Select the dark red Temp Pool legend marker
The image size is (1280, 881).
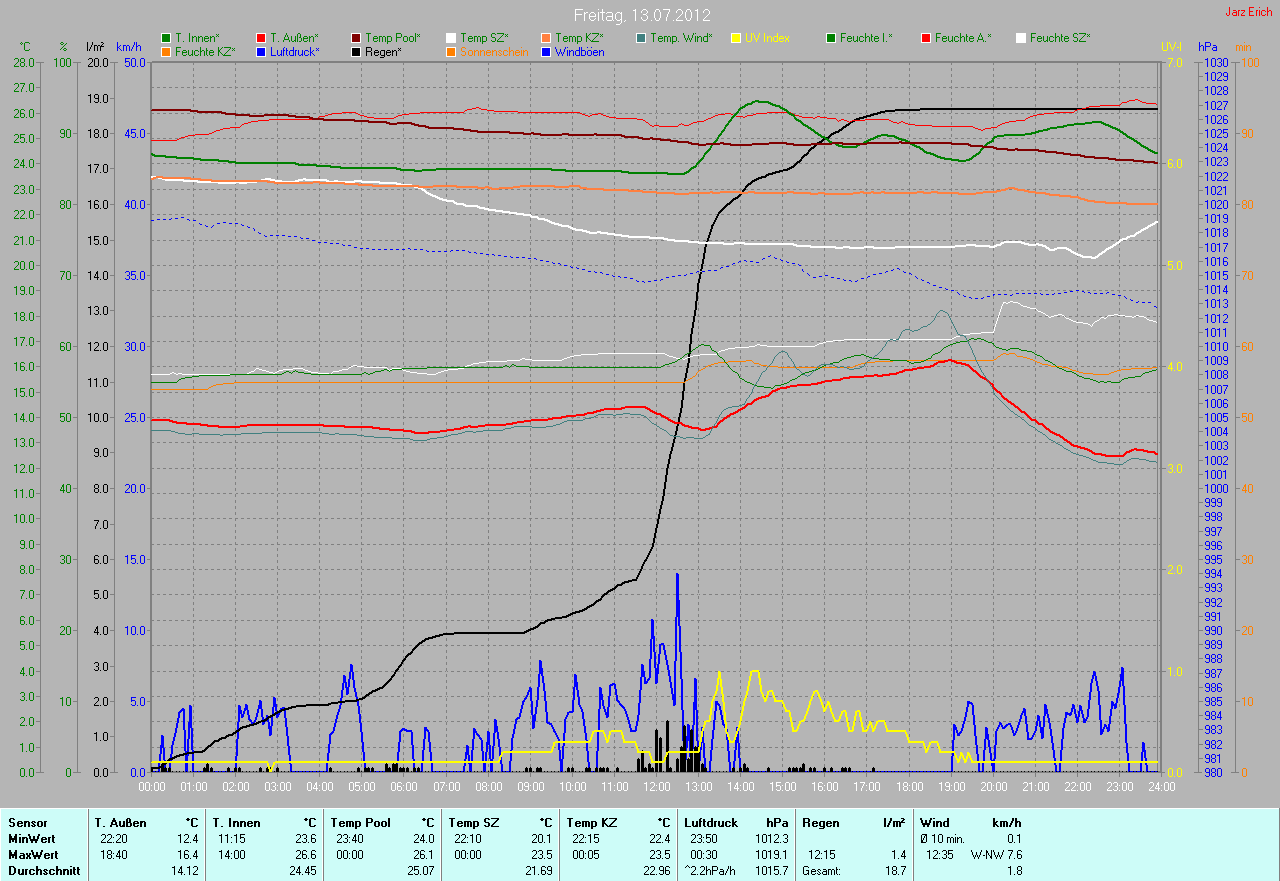coord(356,38)
